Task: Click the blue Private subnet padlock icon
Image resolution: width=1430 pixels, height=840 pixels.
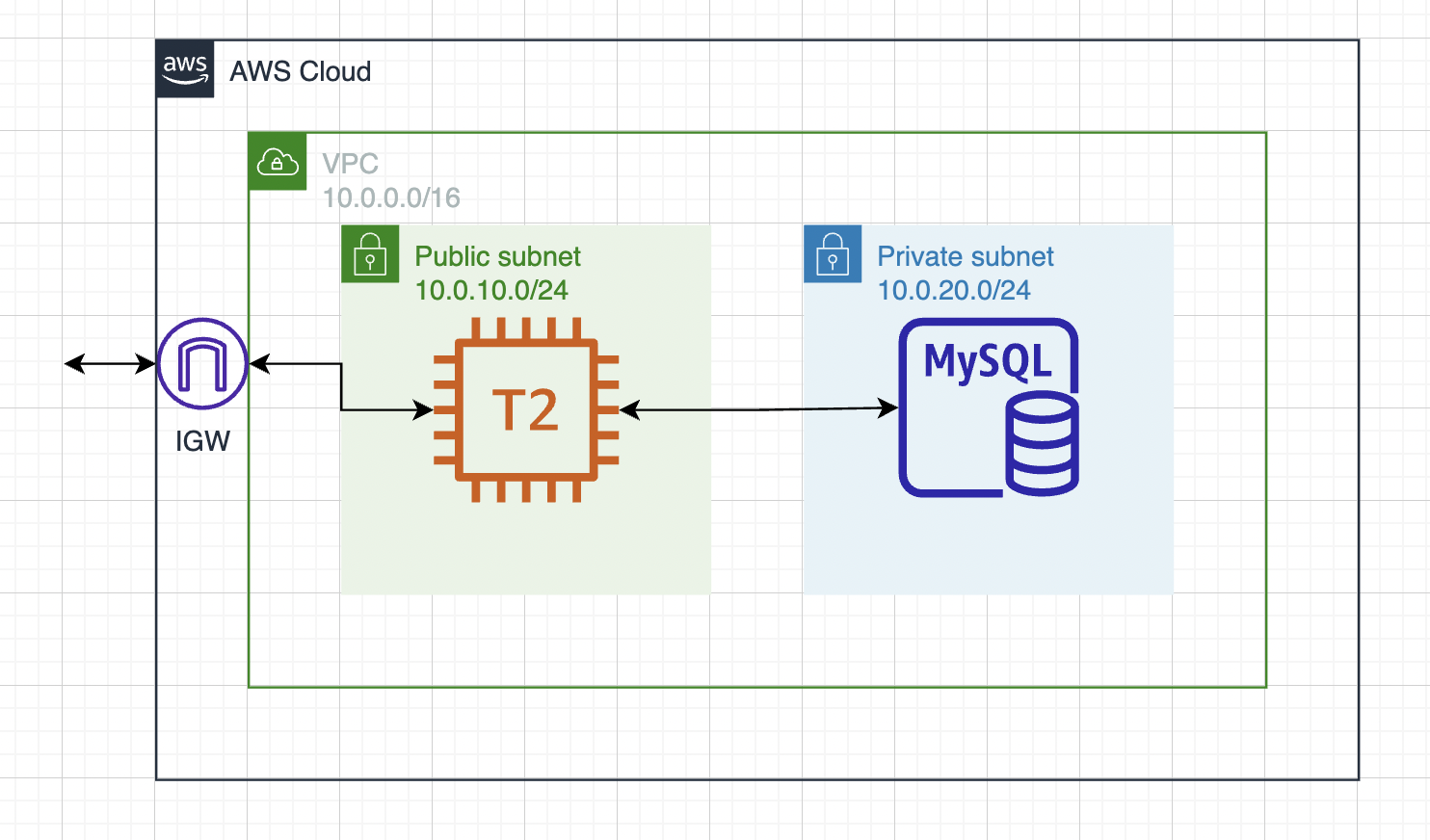Action: 833,254
